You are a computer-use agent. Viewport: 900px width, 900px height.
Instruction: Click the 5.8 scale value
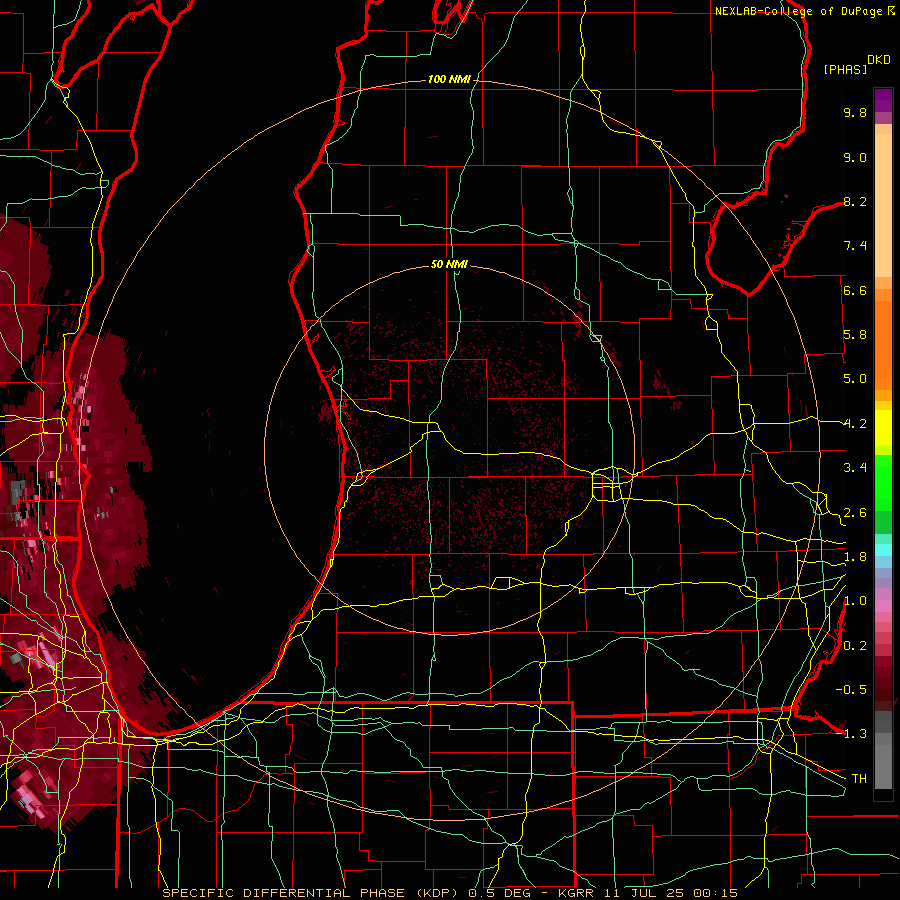(x=855, y=335)
